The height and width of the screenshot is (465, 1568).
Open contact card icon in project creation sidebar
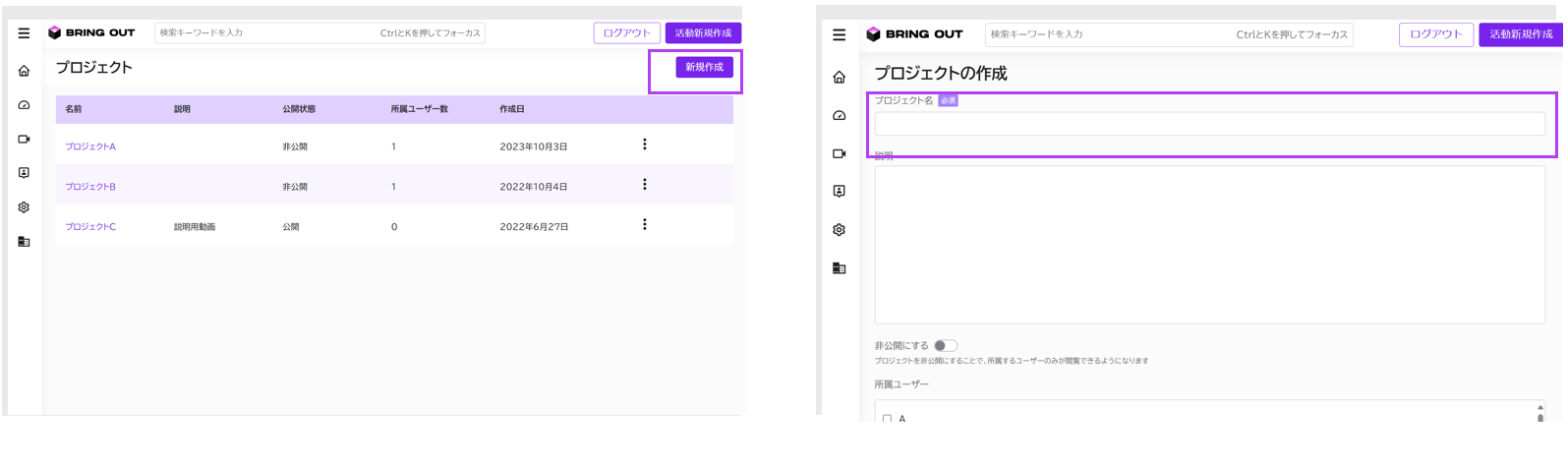tap(839, 192)
